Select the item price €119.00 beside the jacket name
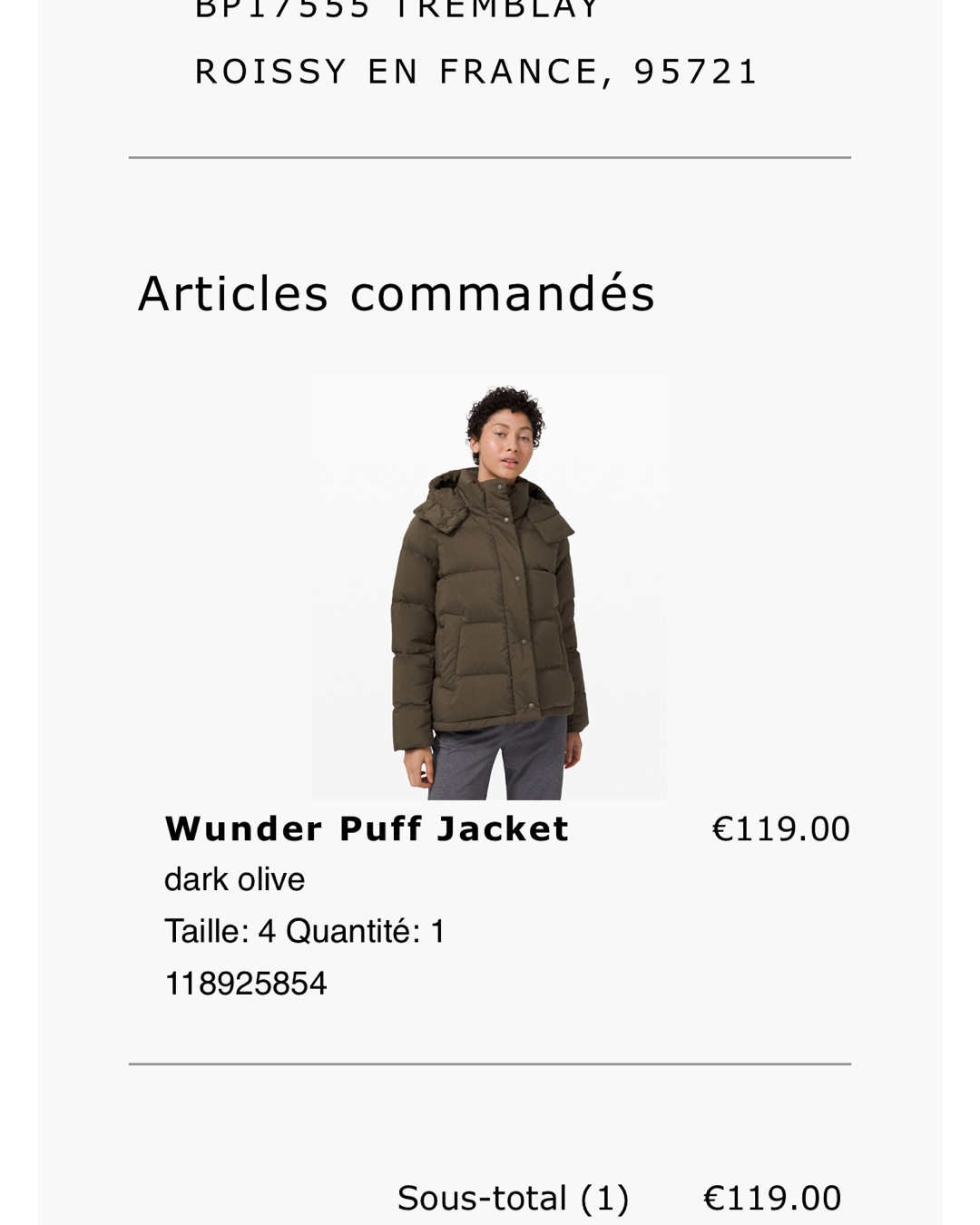This screenshot has height=1225, width=980. [x=781, y=829]
